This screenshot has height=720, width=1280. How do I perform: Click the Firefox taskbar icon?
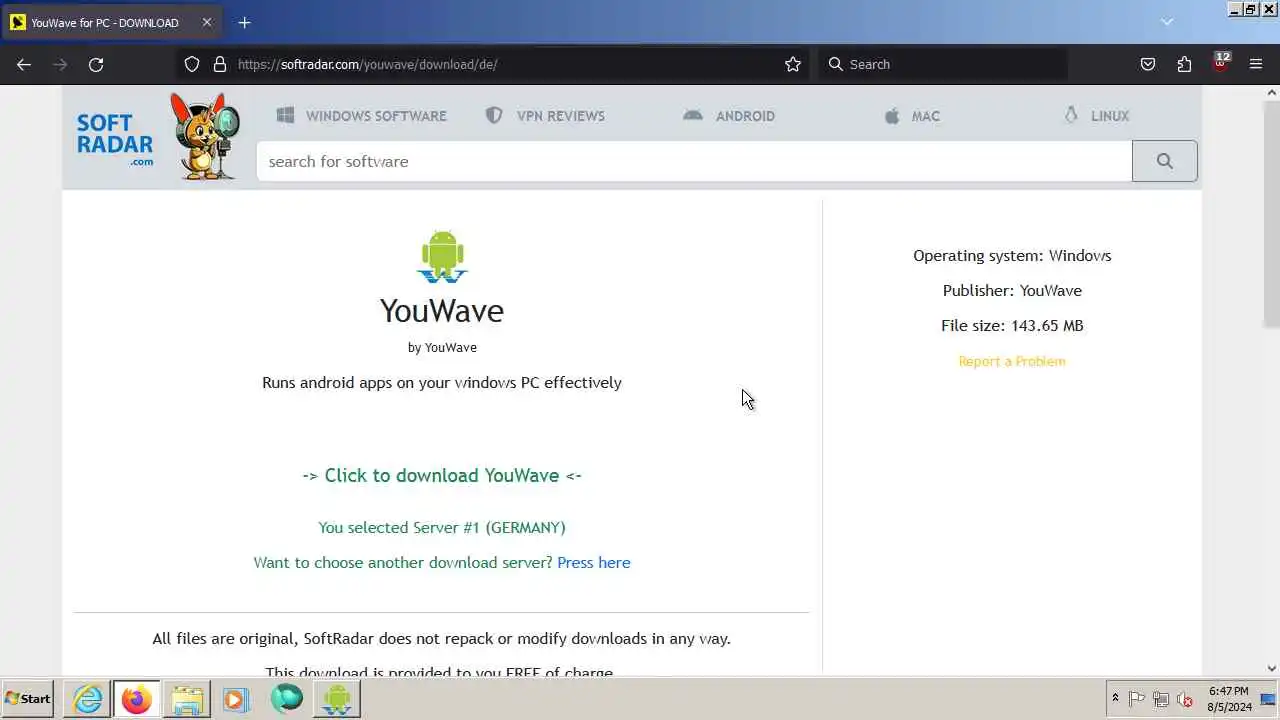tap(137, 699)
